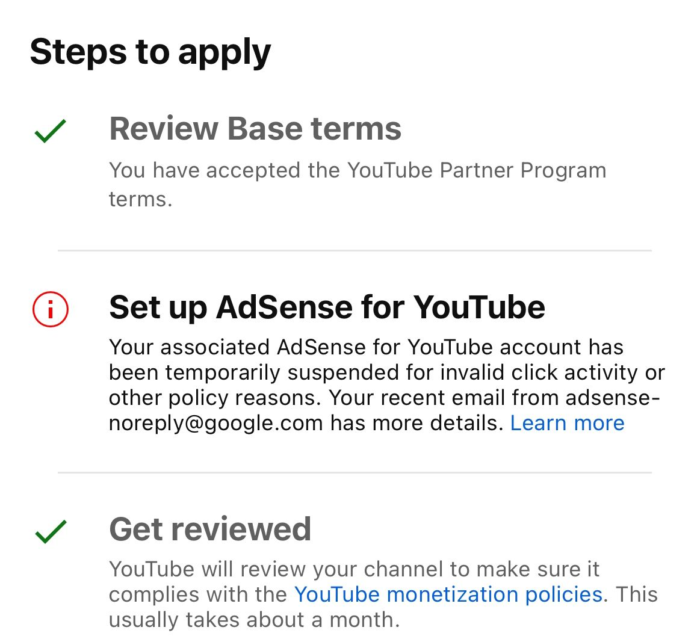
Task: Click green checkmark beside Get reviewed
Action: [x=50, y=532]
